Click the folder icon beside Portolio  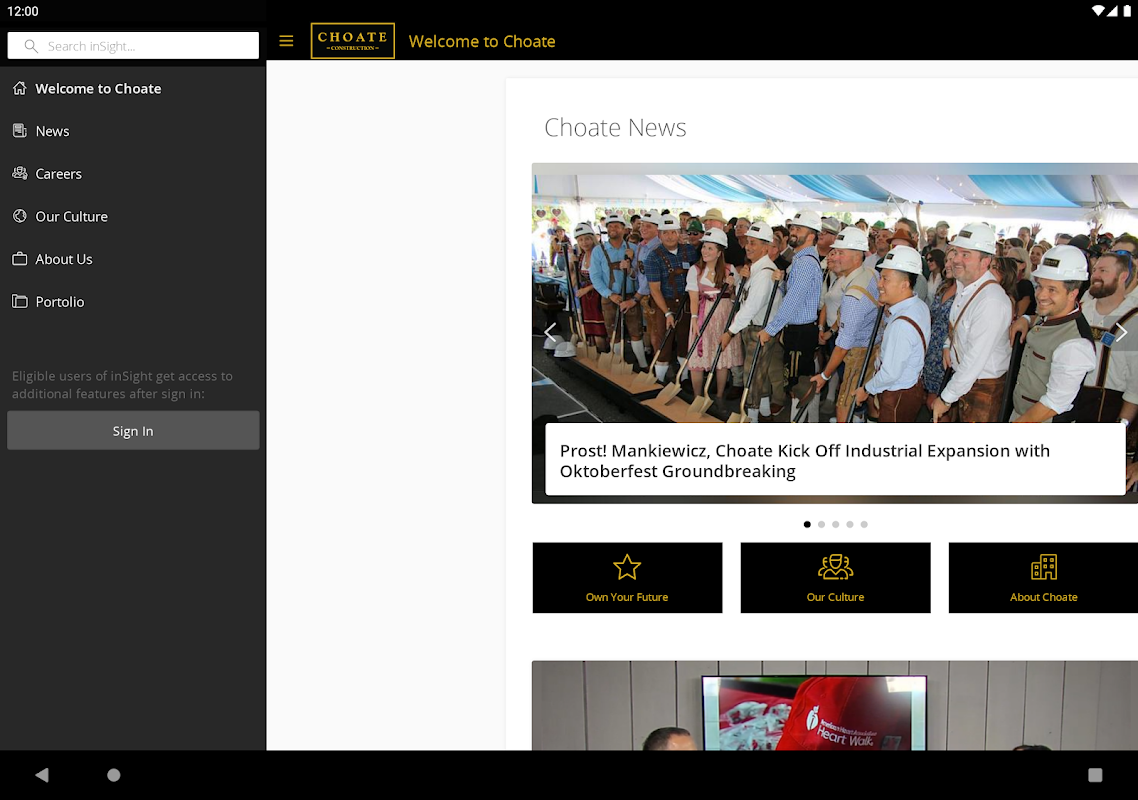(20, 301)
